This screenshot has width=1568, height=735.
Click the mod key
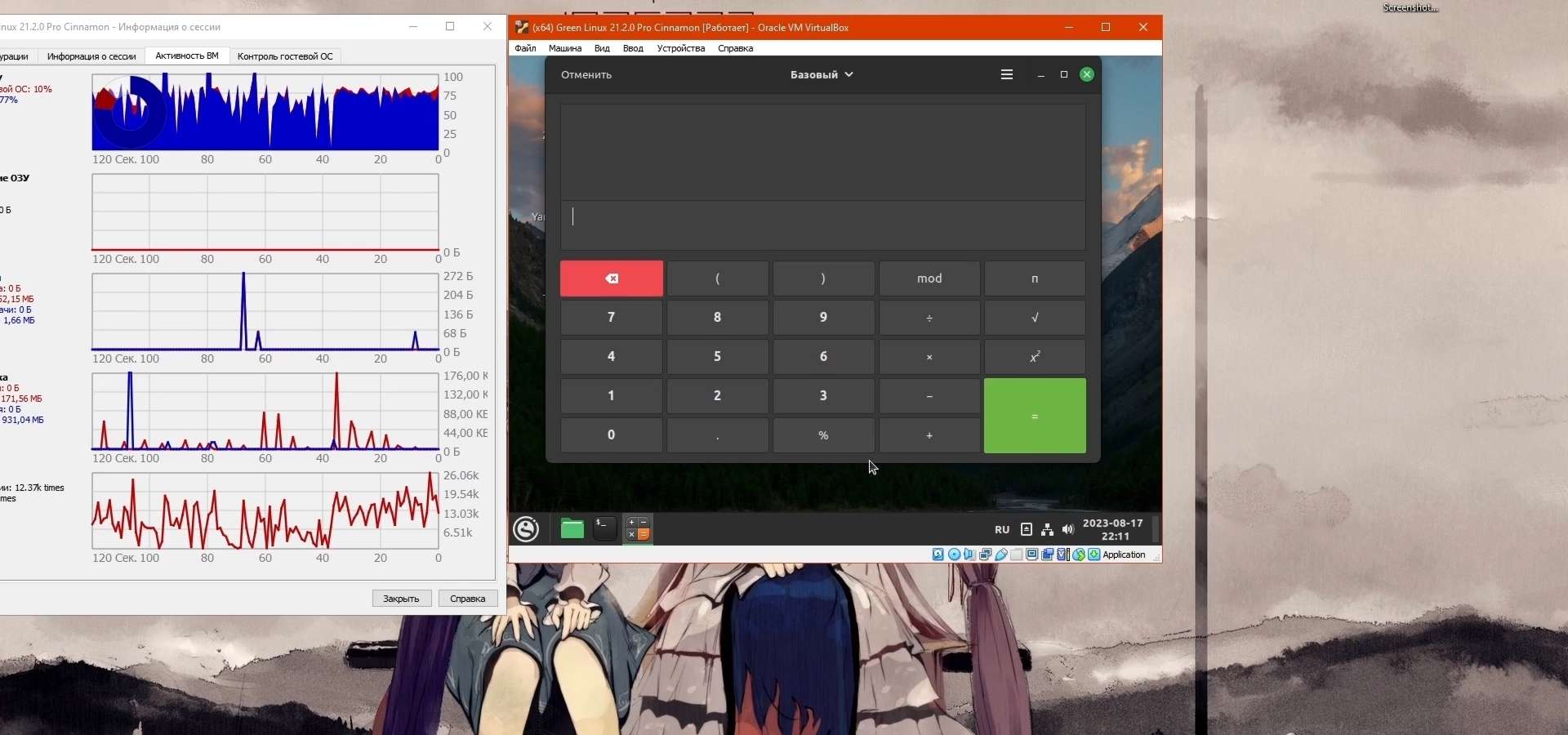(x=929, y=278)
